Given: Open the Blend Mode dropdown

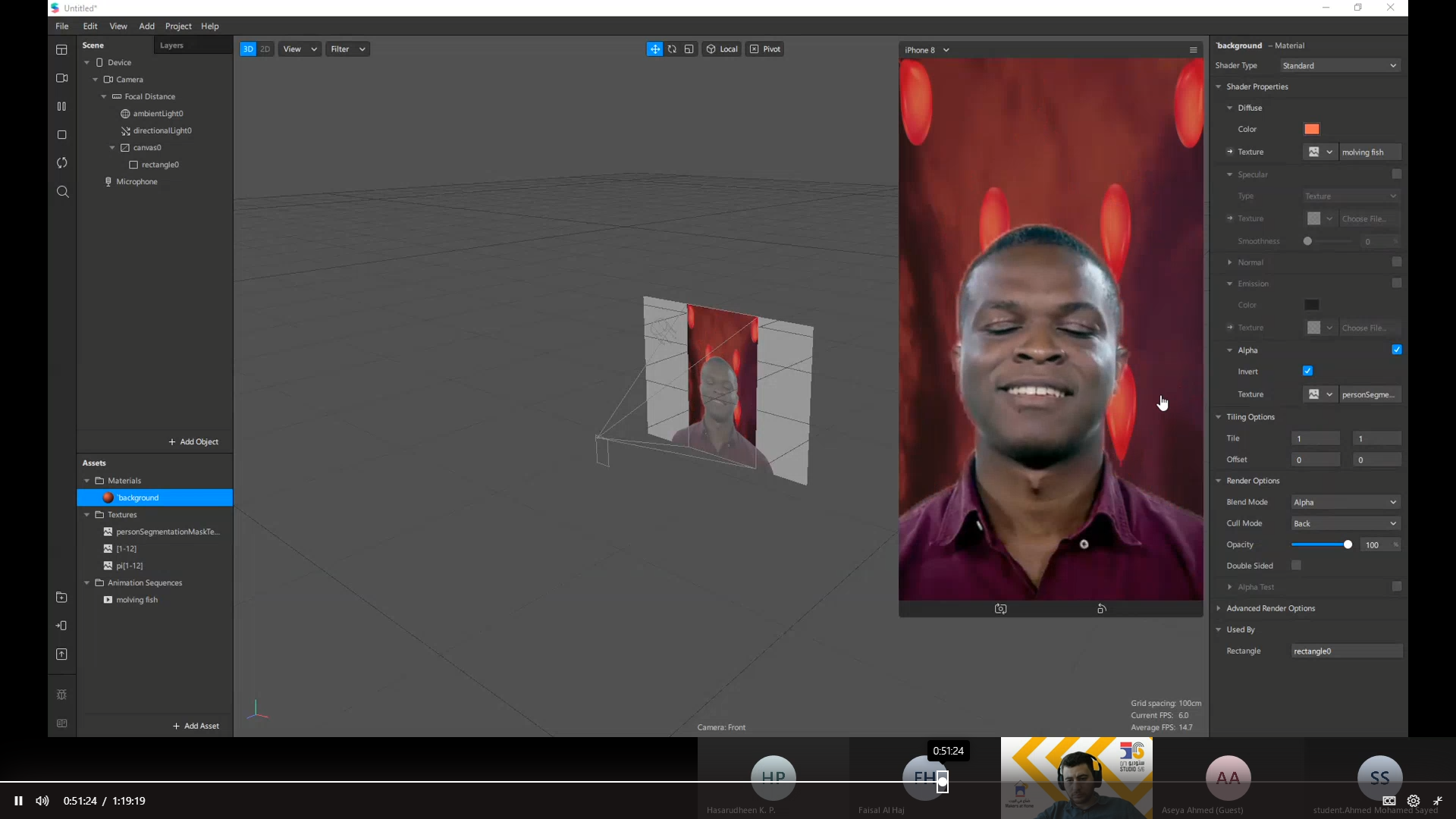Looking at the screenshot, I should (1346, 502).
